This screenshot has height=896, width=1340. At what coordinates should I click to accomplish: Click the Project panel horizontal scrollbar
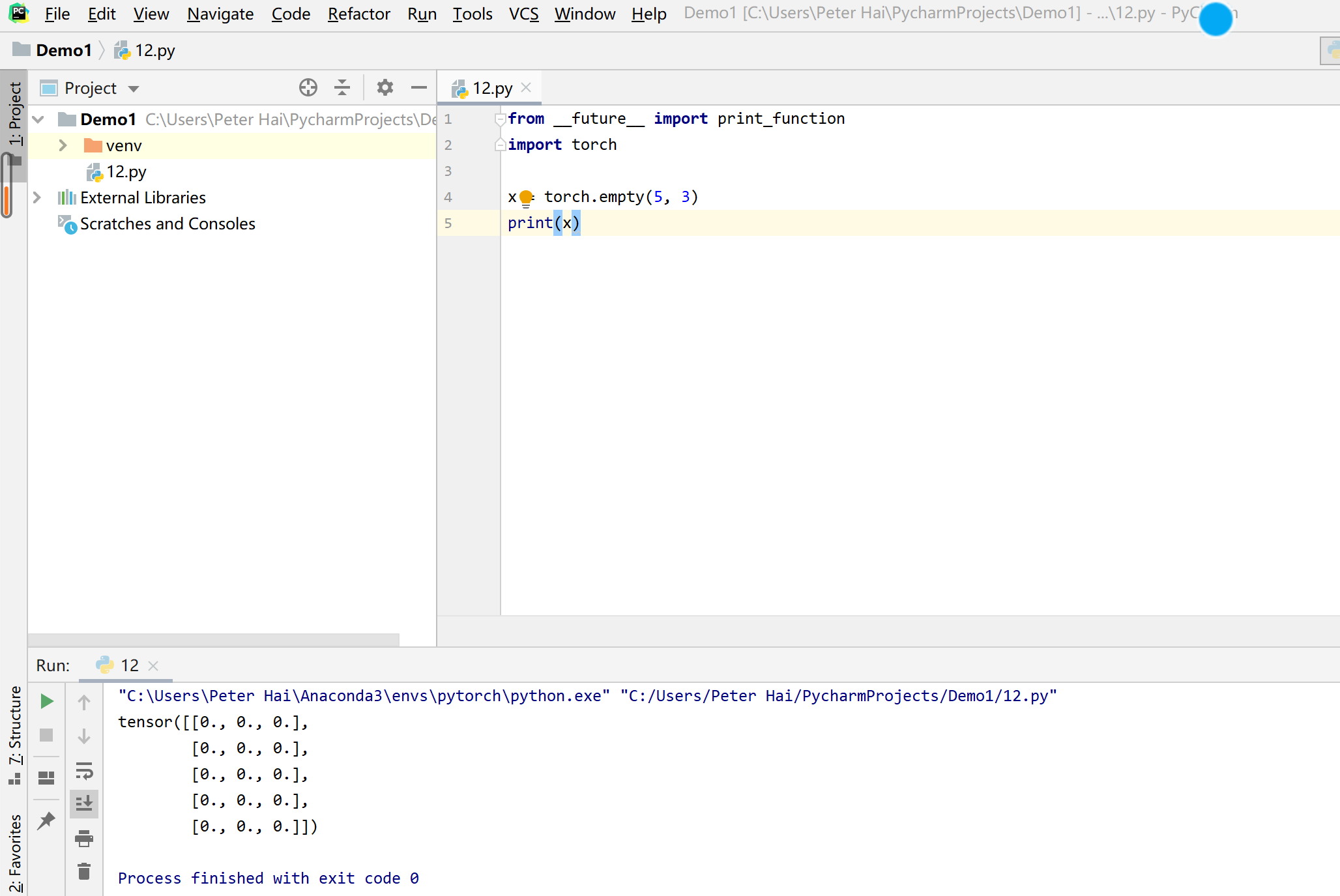click(x=213, y=639)
